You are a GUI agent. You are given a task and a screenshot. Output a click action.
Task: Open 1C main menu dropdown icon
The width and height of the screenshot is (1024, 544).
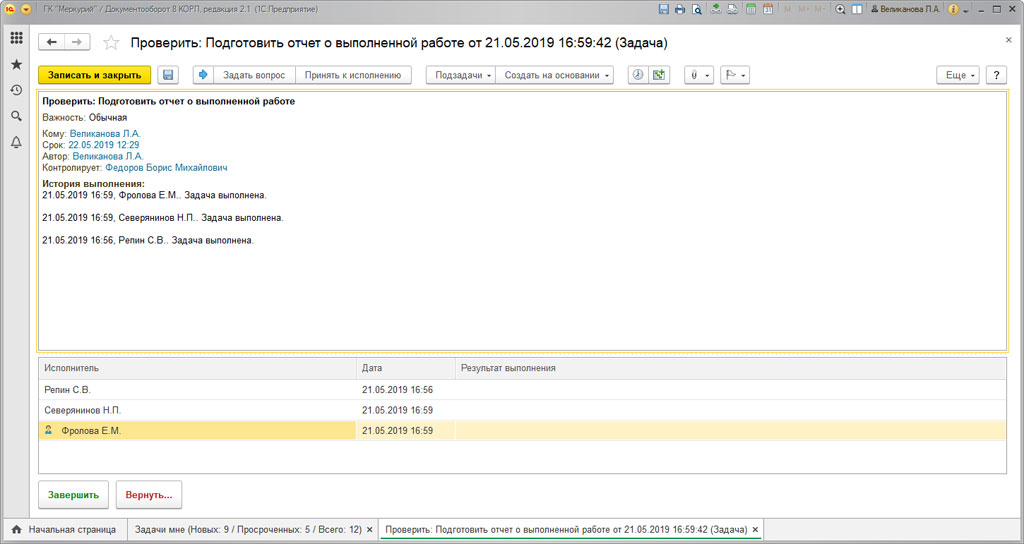[x=26, y=9]
